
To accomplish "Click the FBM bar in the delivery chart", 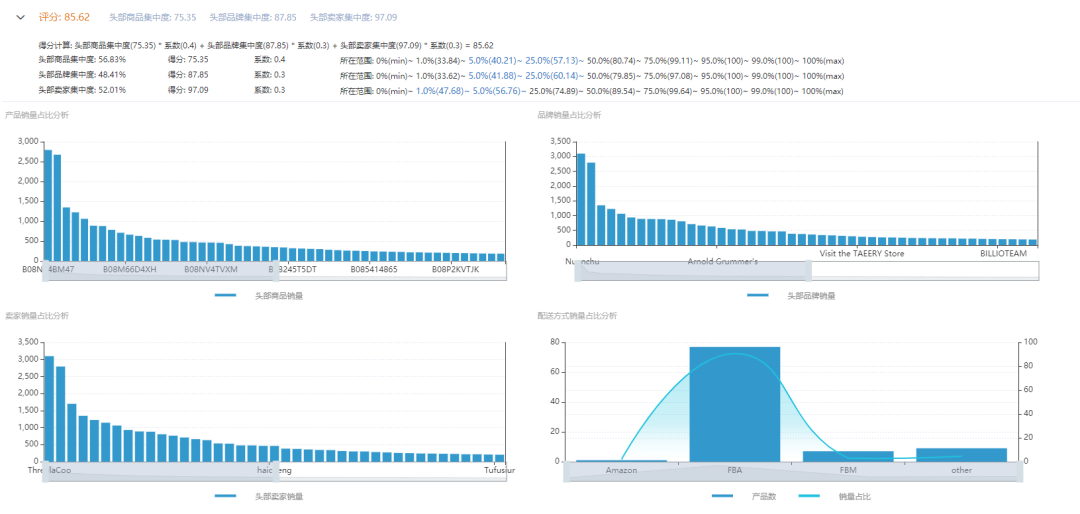I will pyautogui.click(x=848, y=456).
